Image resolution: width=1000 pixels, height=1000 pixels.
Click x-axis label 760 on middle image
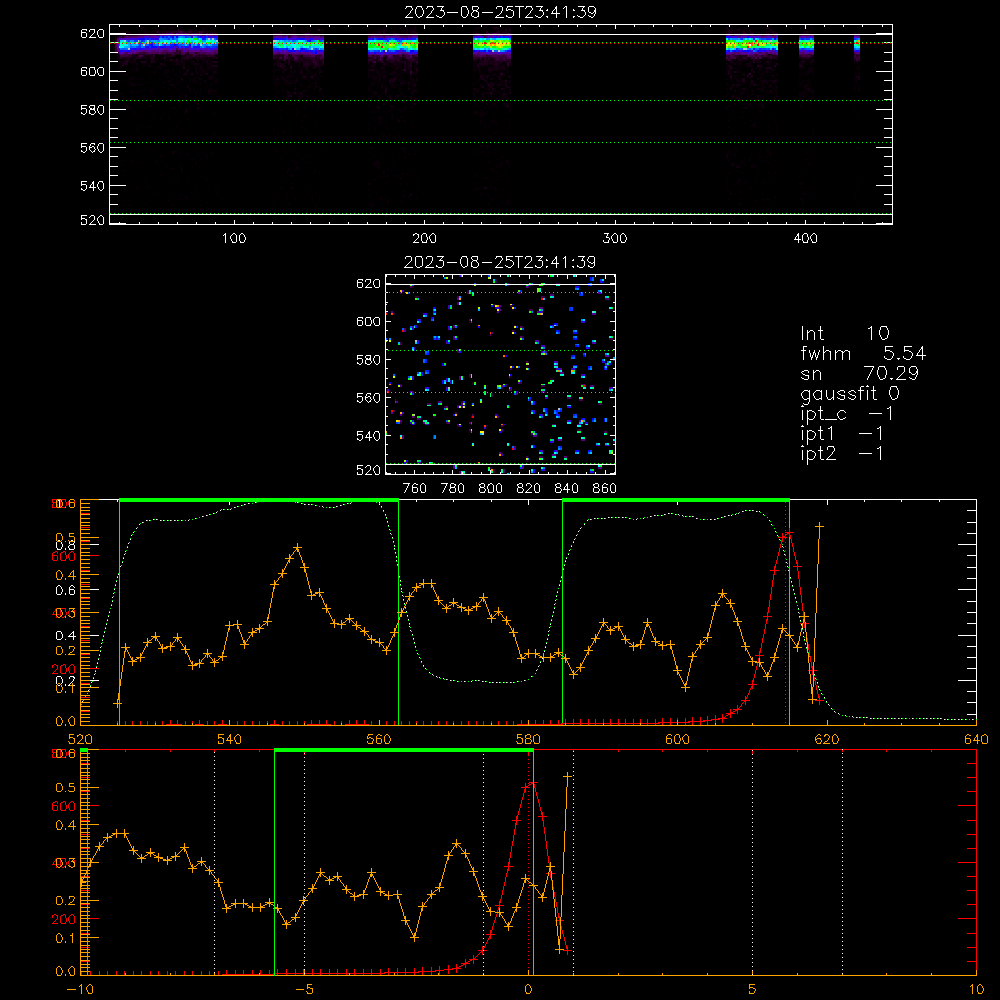415,489
